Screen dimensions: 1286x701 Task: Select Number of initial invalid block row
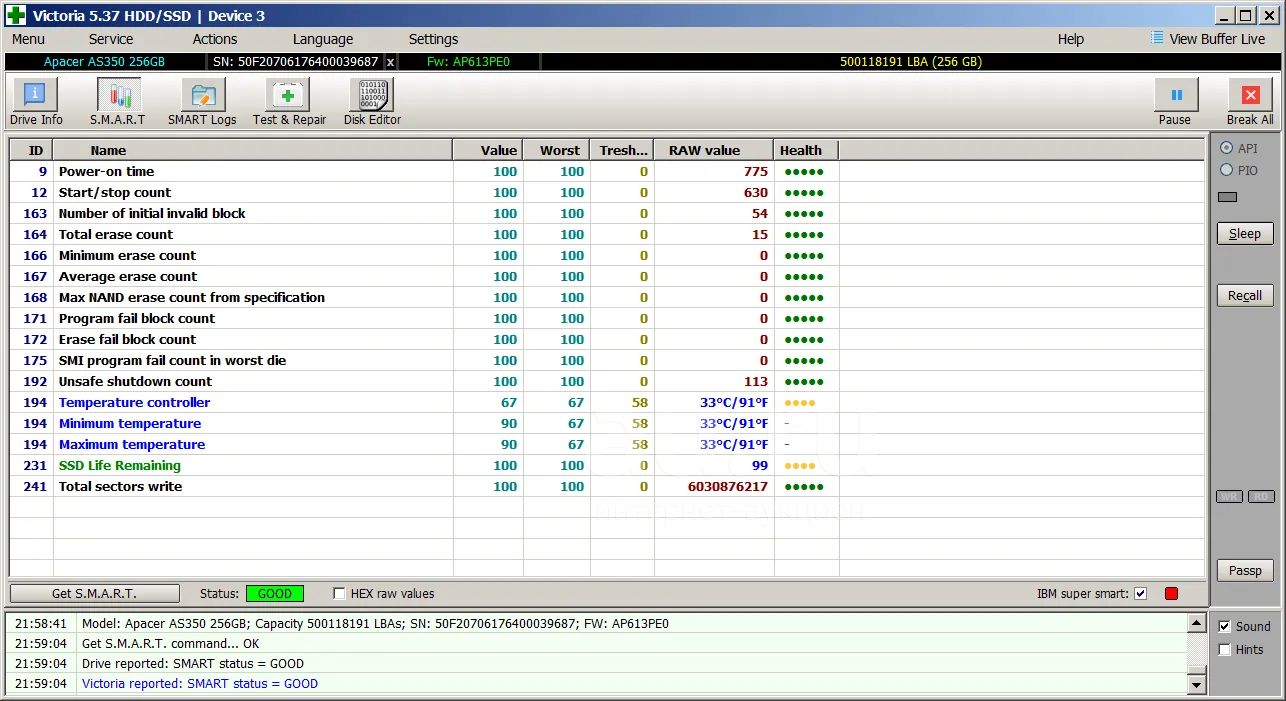[x=607, y=213]
